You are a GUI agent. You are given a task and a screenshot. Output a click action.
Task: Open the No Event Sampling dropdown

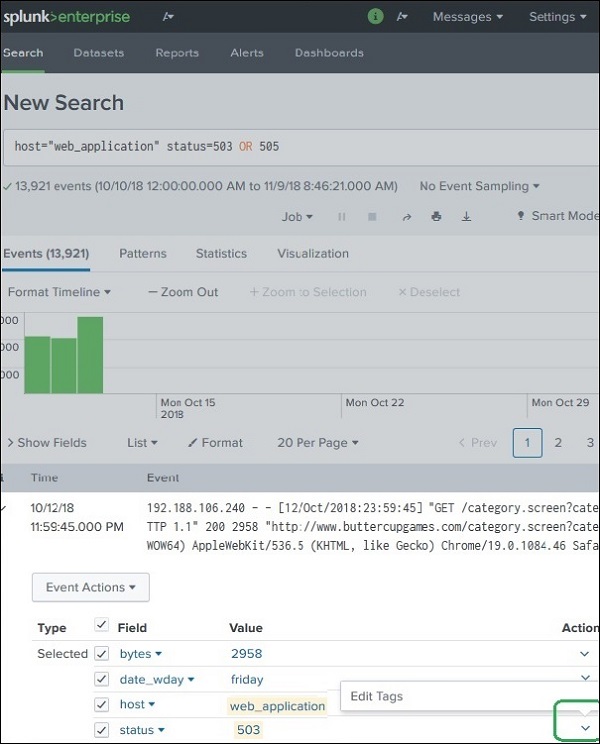point(479,186)
